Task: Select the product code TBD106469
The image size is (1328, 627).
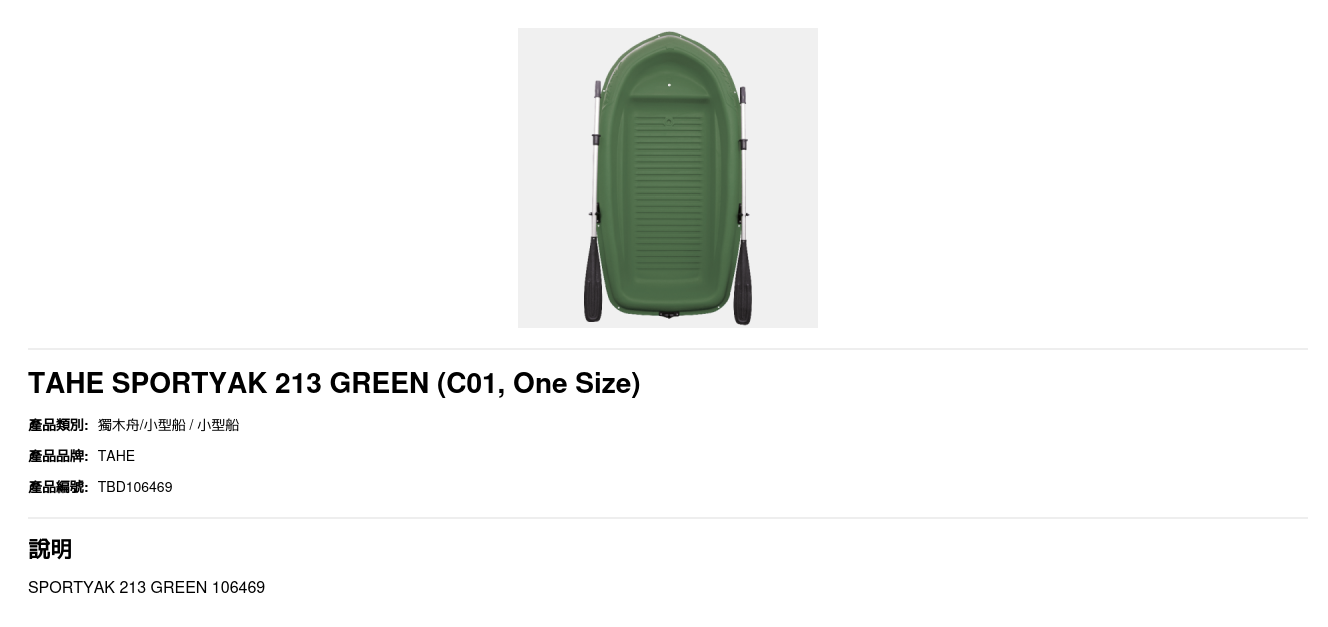Action: tap(135, 487)
